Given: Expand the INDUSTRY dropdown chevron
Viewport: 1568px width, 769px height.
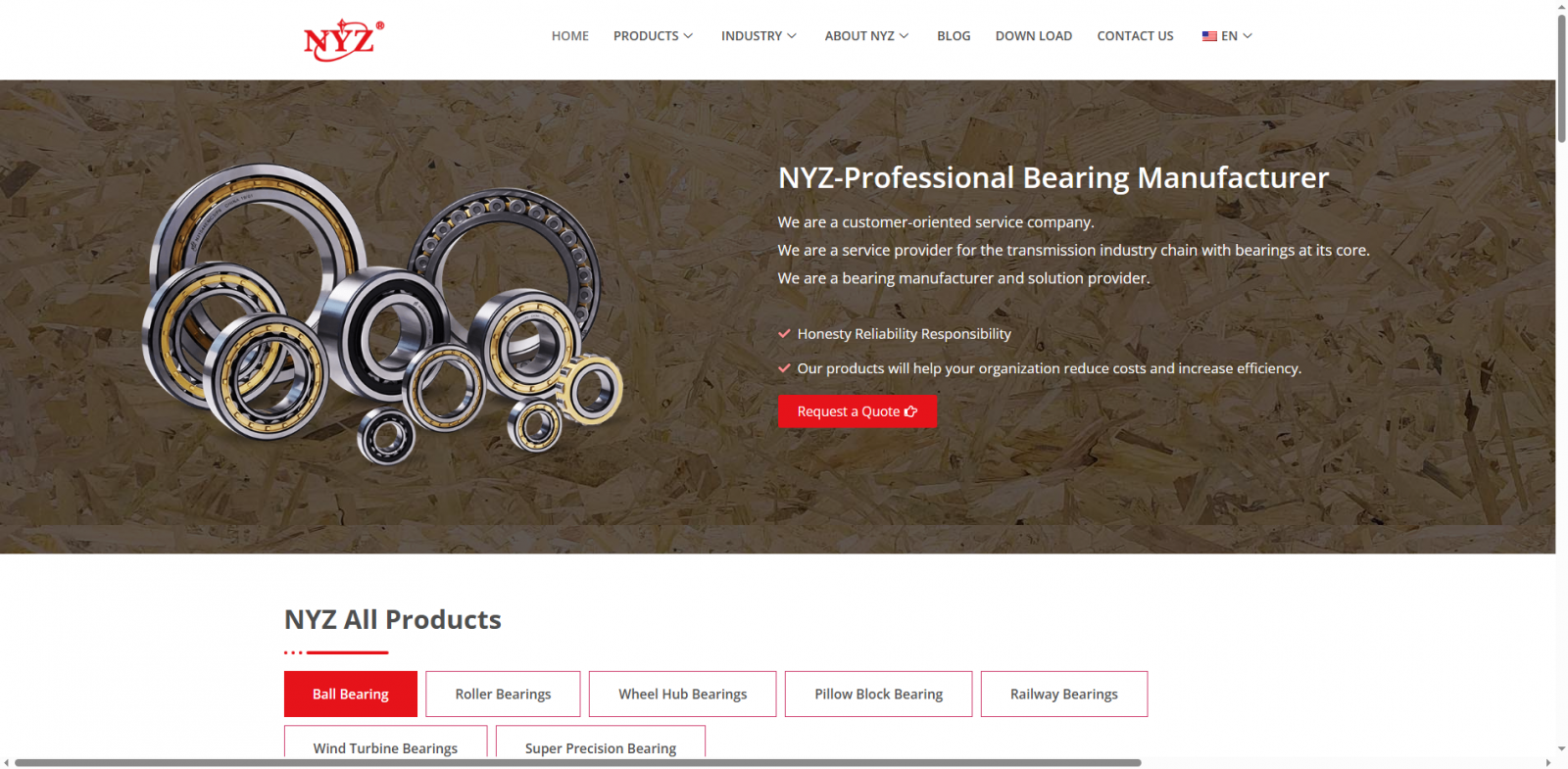Looking at the screenshot, I should (792, 36).
